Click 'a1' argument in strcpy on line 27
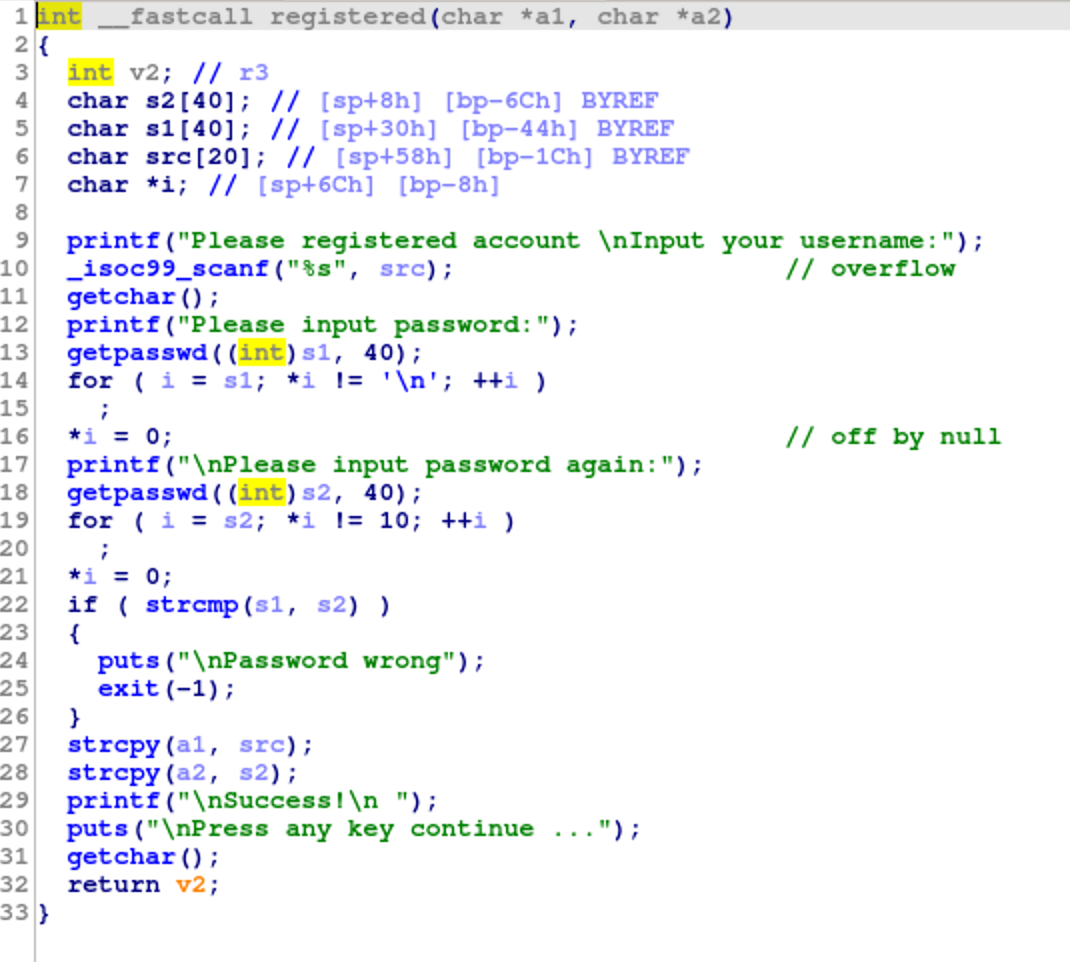This screenshot has width=1070, height=962. (191, 744)
